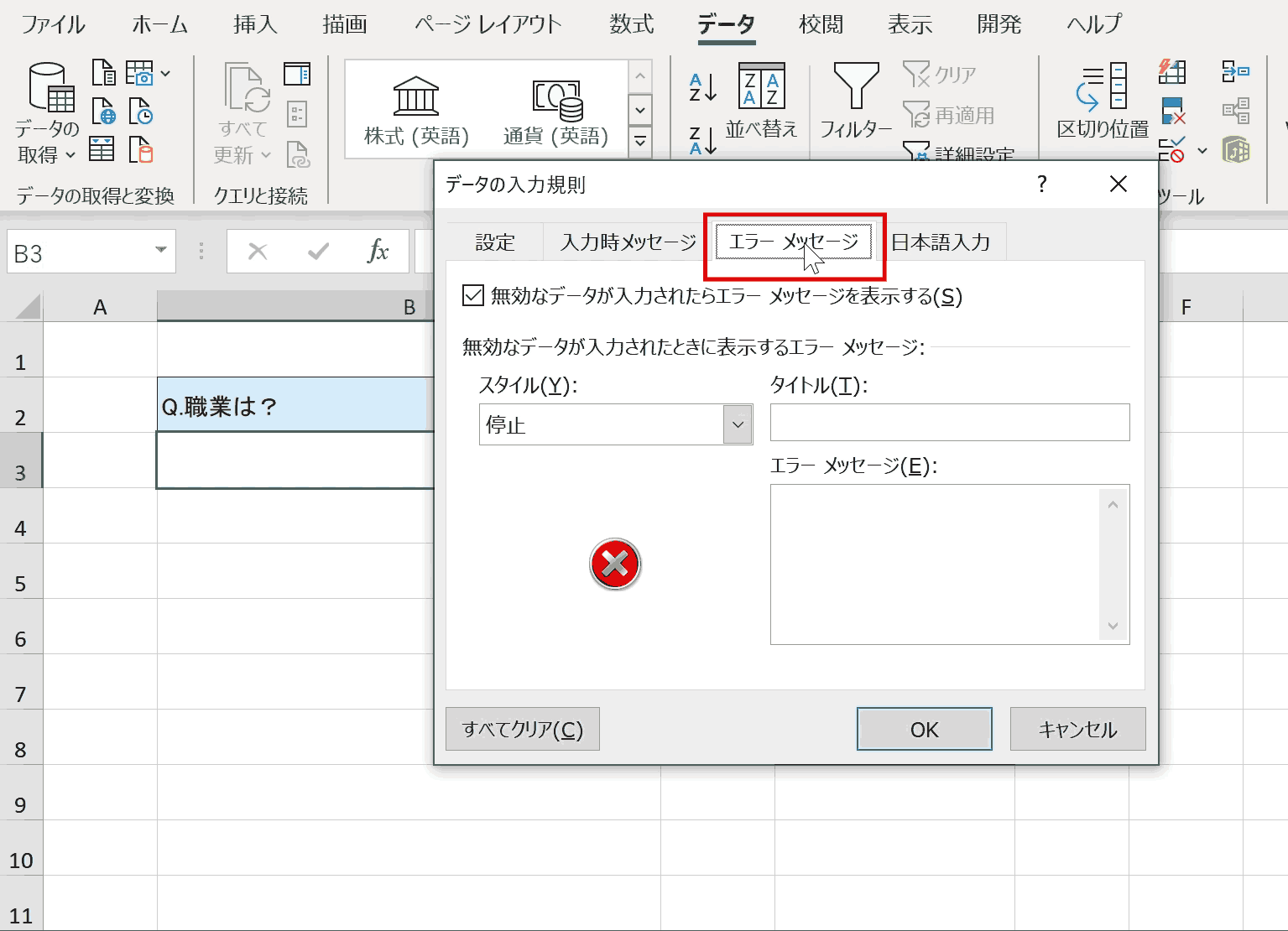The width and height of the screenshot is (1288, 931).
Task: Show the Queries & Connections pane icon
Action: [297, 74]
